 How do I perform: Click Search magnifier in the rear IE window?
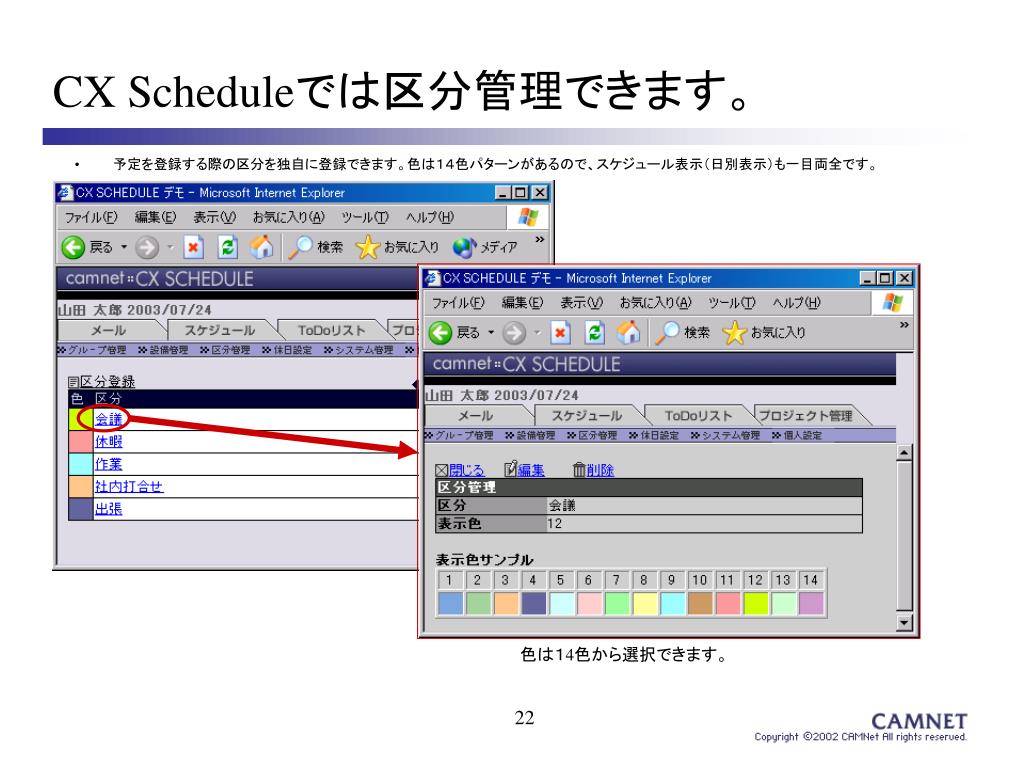[300, 247]
